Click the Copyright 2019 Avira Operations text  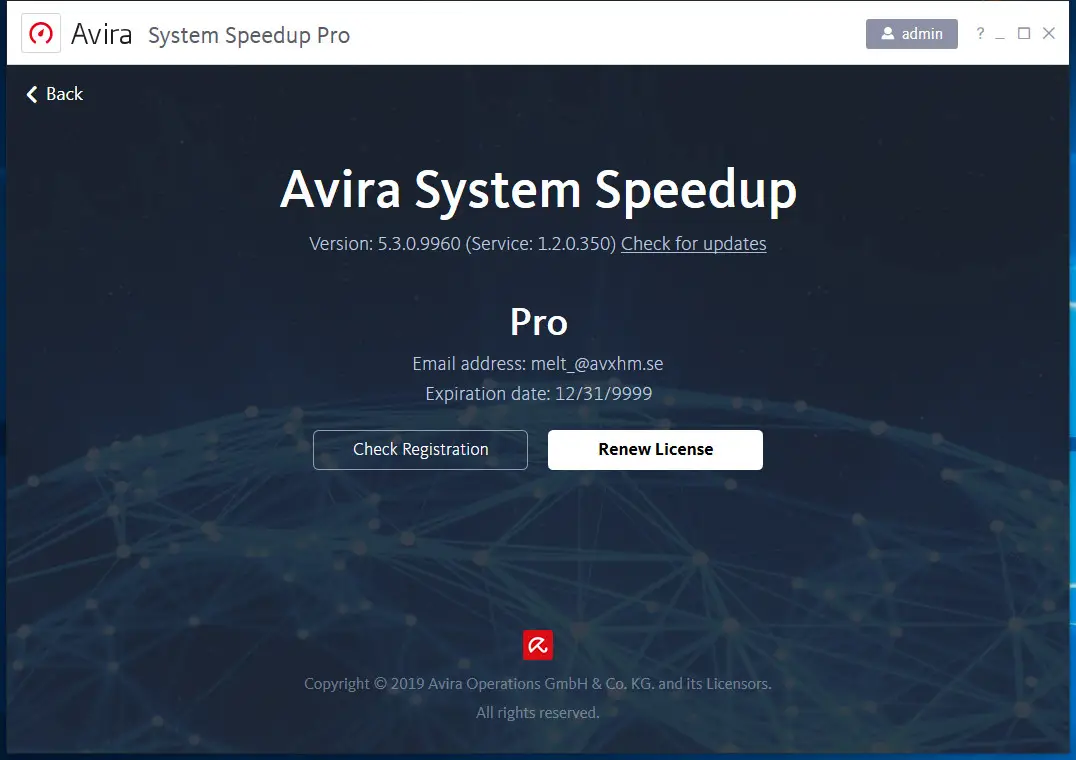tap(538, 684)
